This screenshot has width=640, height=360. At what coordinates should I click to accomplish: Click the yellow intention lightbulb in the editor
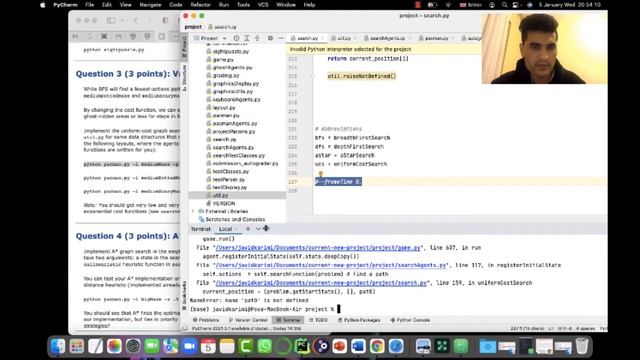pyautogui.click(x=320, y=174)
